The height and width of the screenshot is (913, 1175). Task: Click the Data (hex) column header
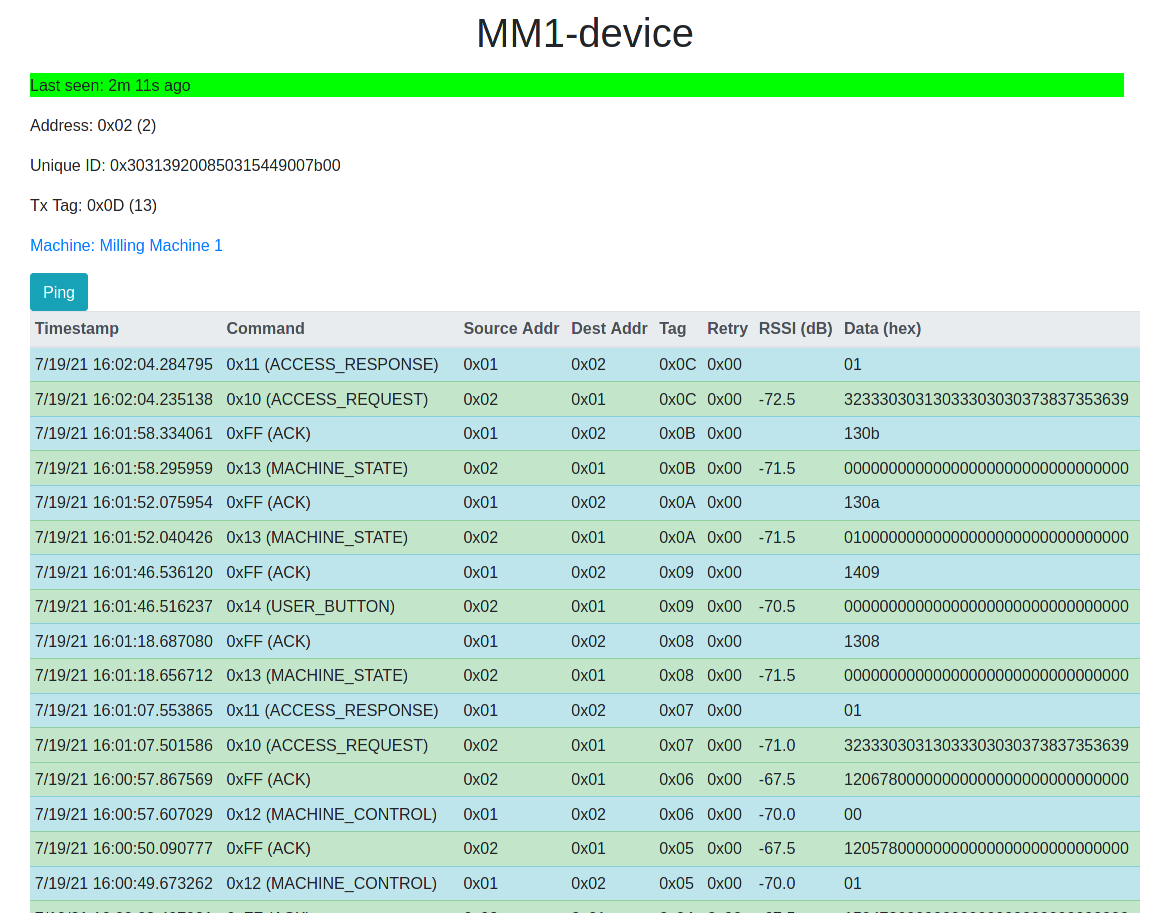coord(882,328)
